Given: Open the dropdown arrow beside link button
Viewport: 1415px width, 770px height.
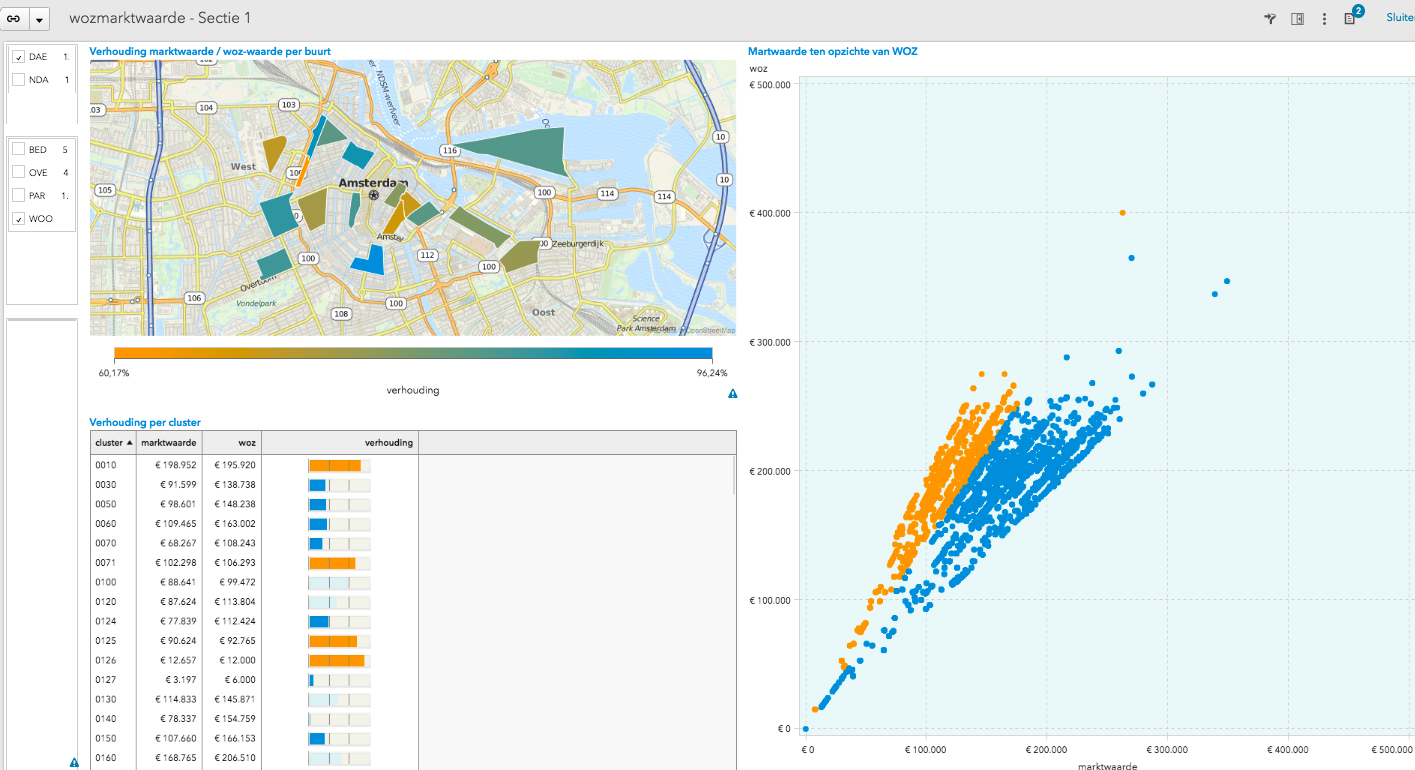Looking at the screenshot, I should [x=40, y=19].
